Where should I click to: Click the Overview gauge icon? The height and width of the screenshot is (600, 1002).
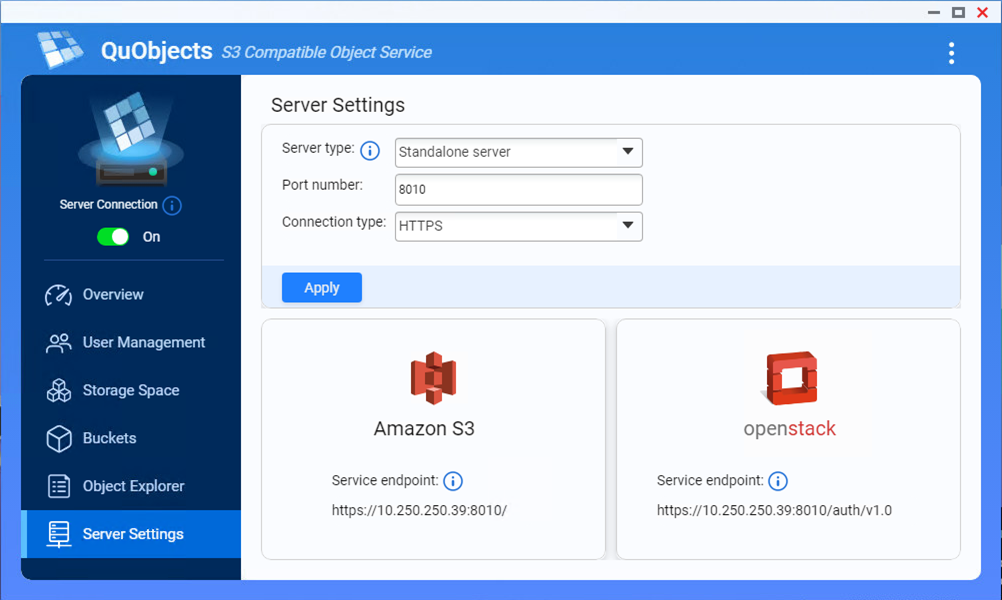[59, 295]
